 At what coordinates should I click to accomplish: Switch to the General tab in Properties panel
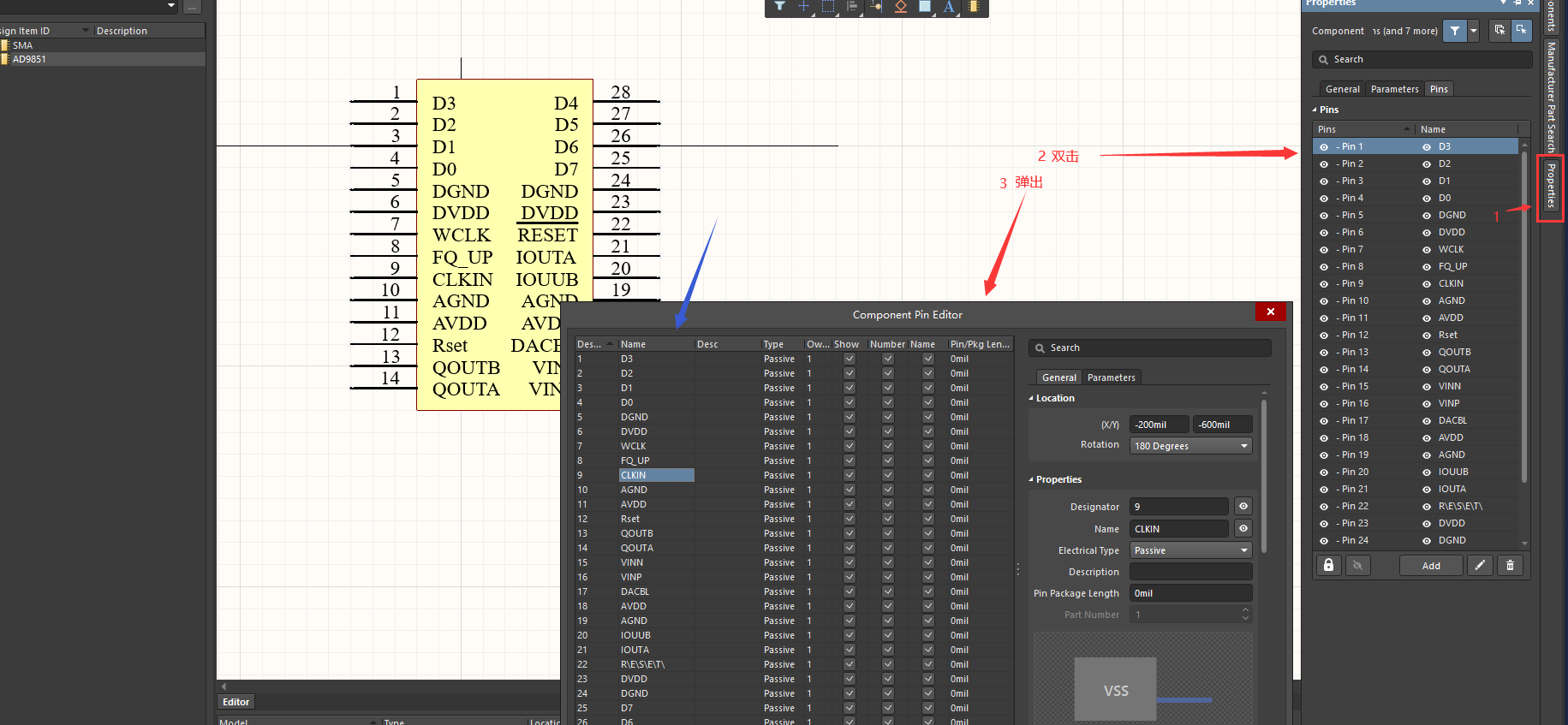click(1342, 89)
